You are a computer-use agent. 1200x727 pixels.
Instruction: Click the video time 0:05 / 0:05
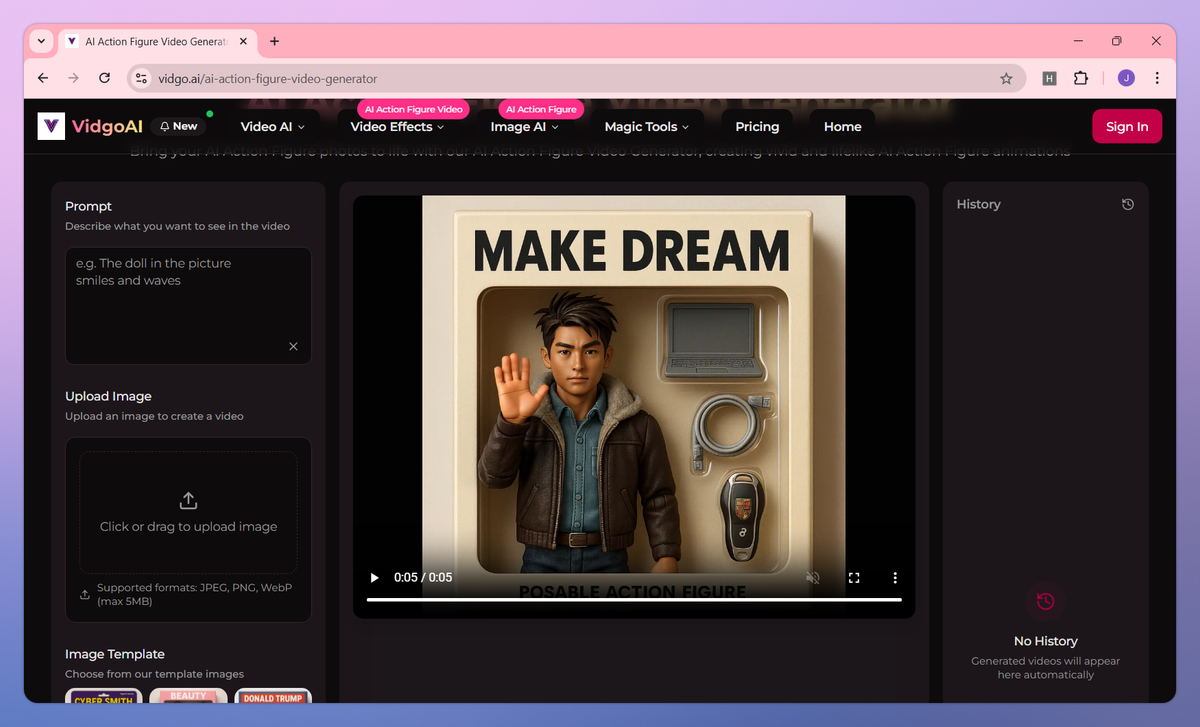coord(423,577)
